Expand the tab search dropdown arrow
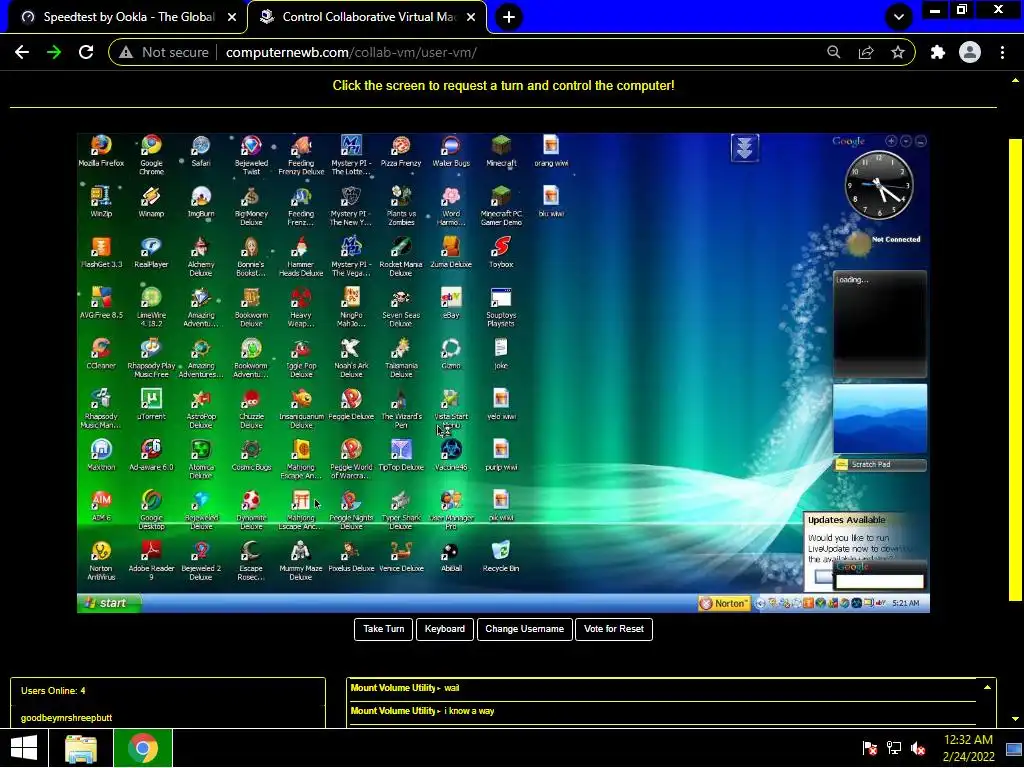This screenshot has width=1024, height=768. (x=898, y=17)
